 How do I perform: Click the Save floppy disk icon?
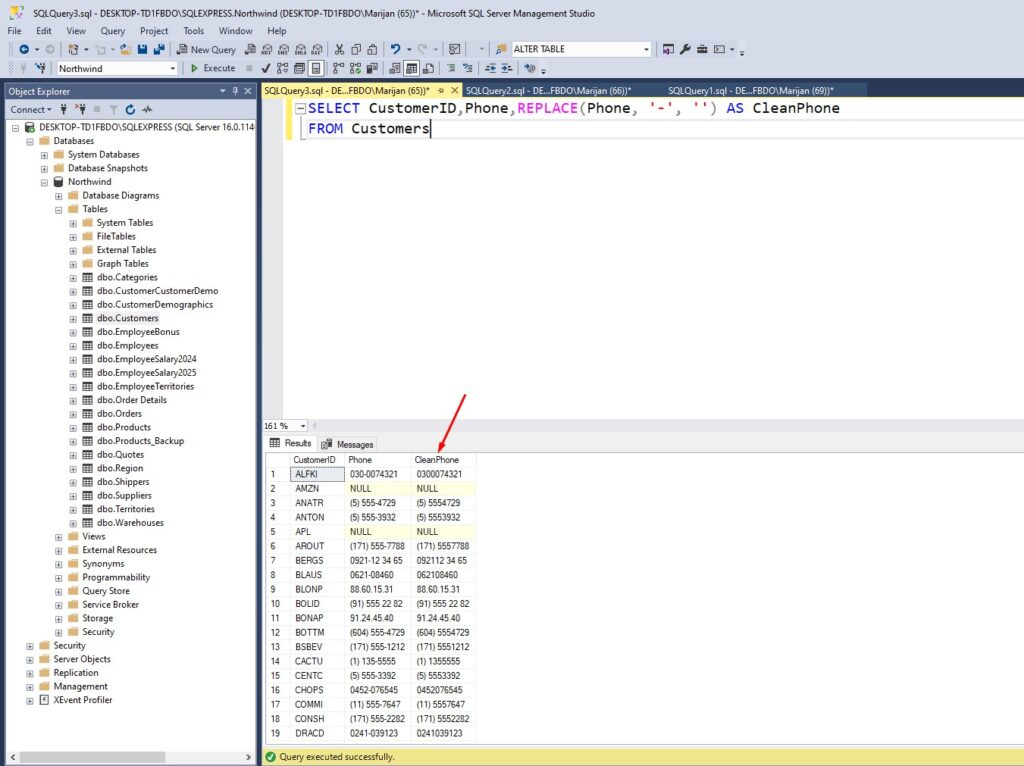click(142, 49)
